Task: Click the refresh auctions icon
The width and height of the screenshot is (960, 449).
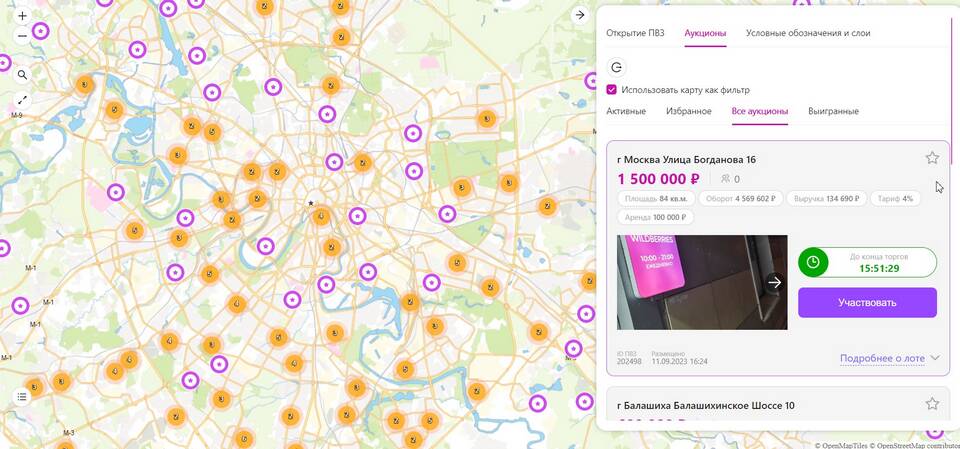Action: click(x=617, y=67)
